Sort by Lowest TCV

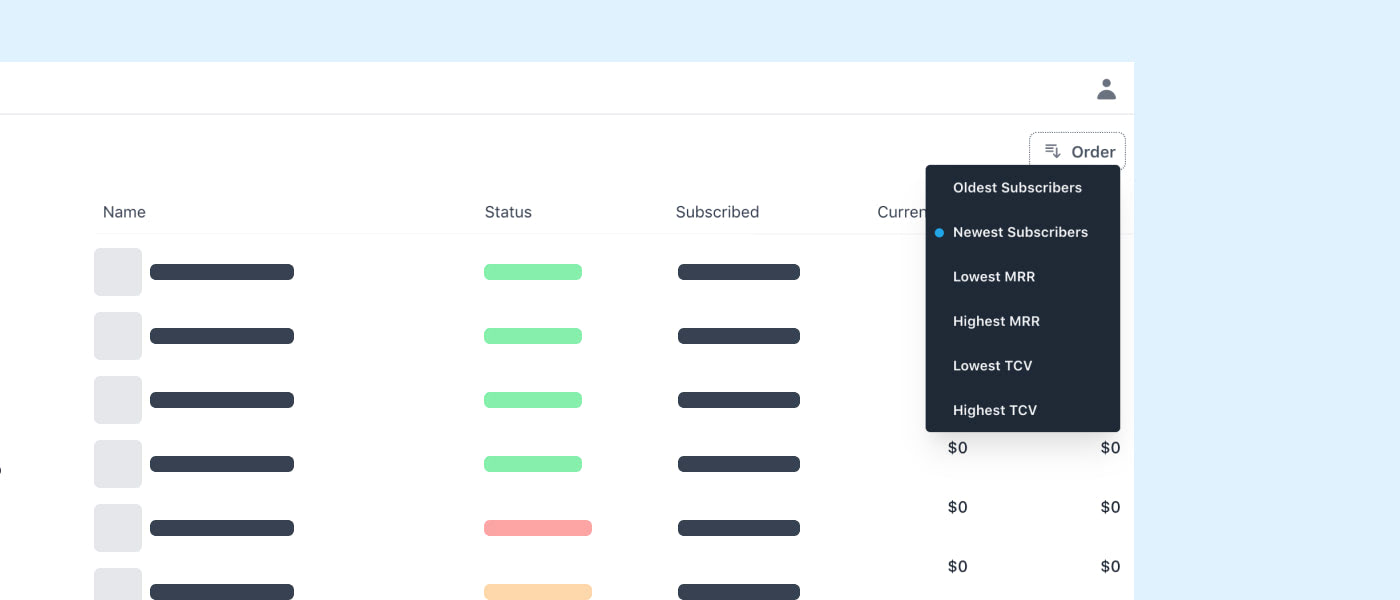[x=992, y=366]
